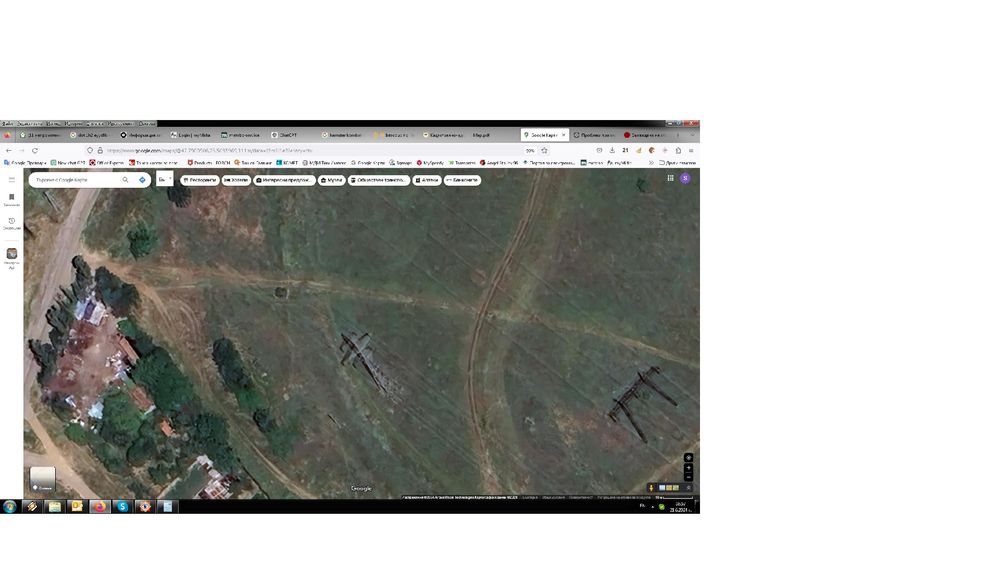The width and height of the screenshot is (1000, 563).
Task: Open directions with the blue diamond icon
Action: point(142,180)
